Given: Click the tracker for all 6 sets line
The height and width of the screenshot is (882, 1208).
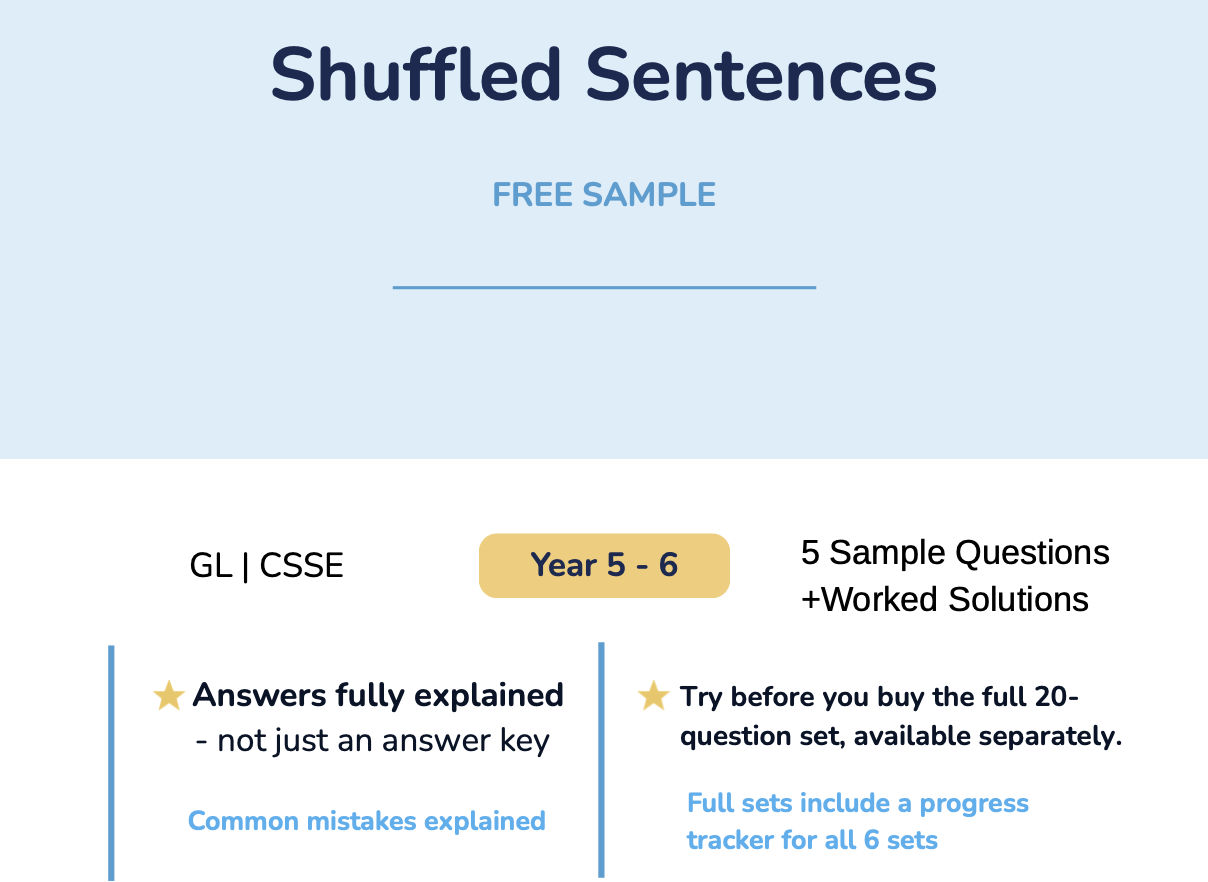Looking at the screenshot, I should pos(812,839).
